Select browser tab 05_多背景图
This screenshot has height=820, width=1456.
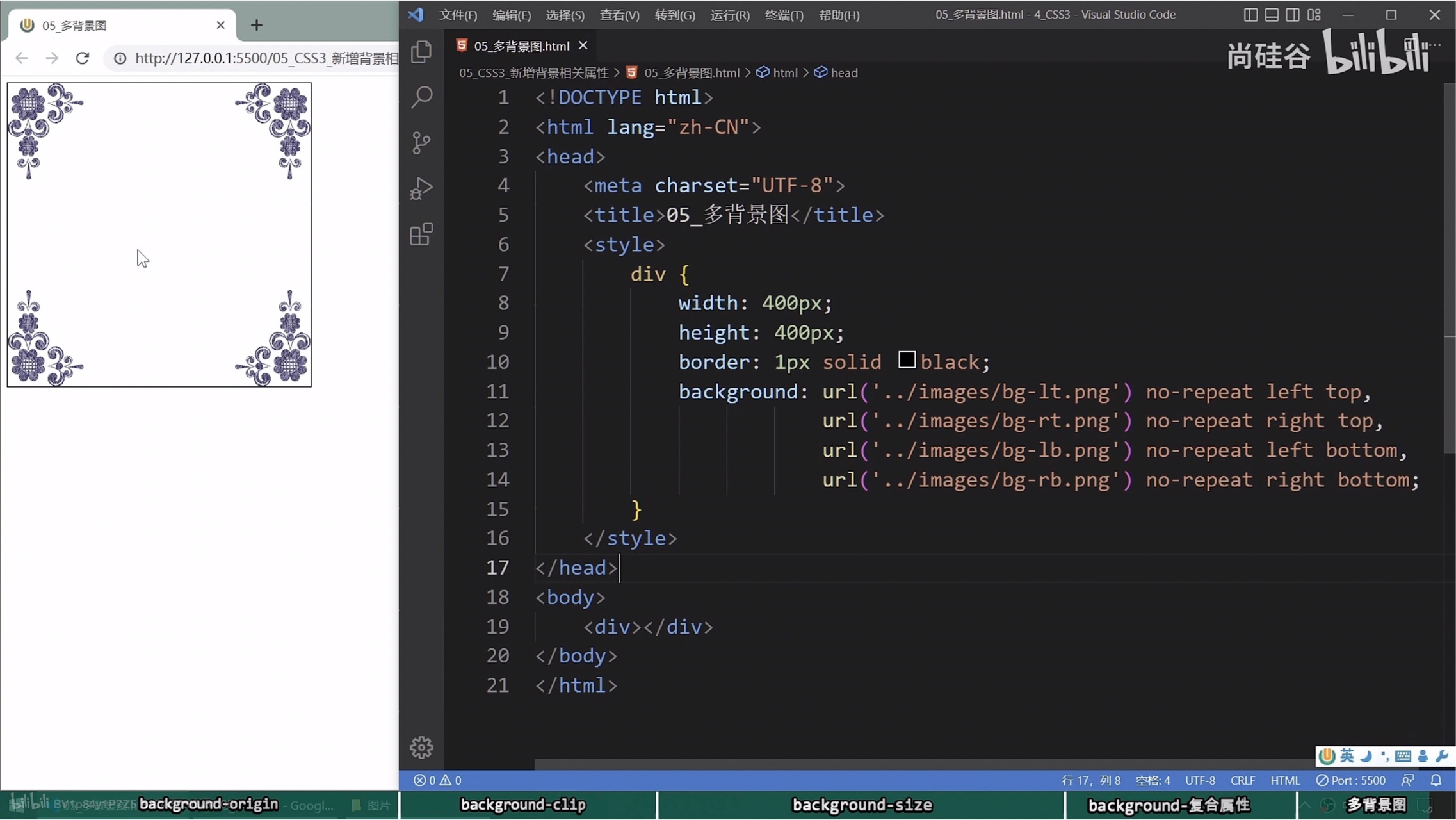[122, 26]
